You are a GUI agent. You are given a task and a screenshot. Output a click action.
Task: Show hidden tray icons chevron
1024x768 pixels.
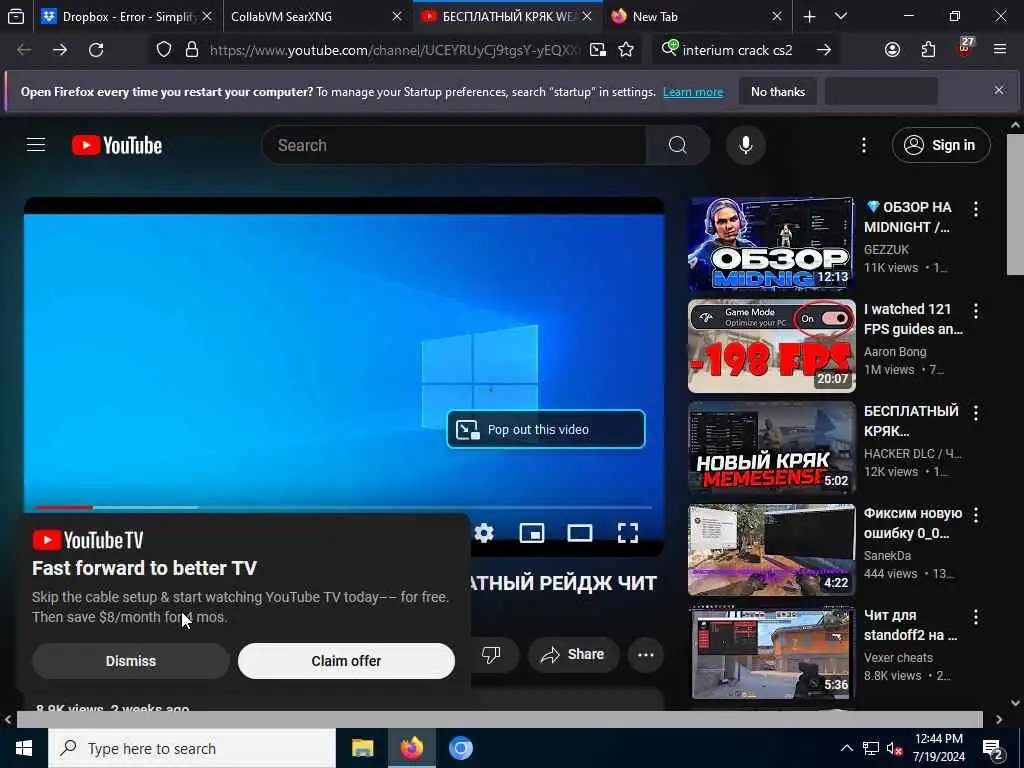tap(846, 748)
